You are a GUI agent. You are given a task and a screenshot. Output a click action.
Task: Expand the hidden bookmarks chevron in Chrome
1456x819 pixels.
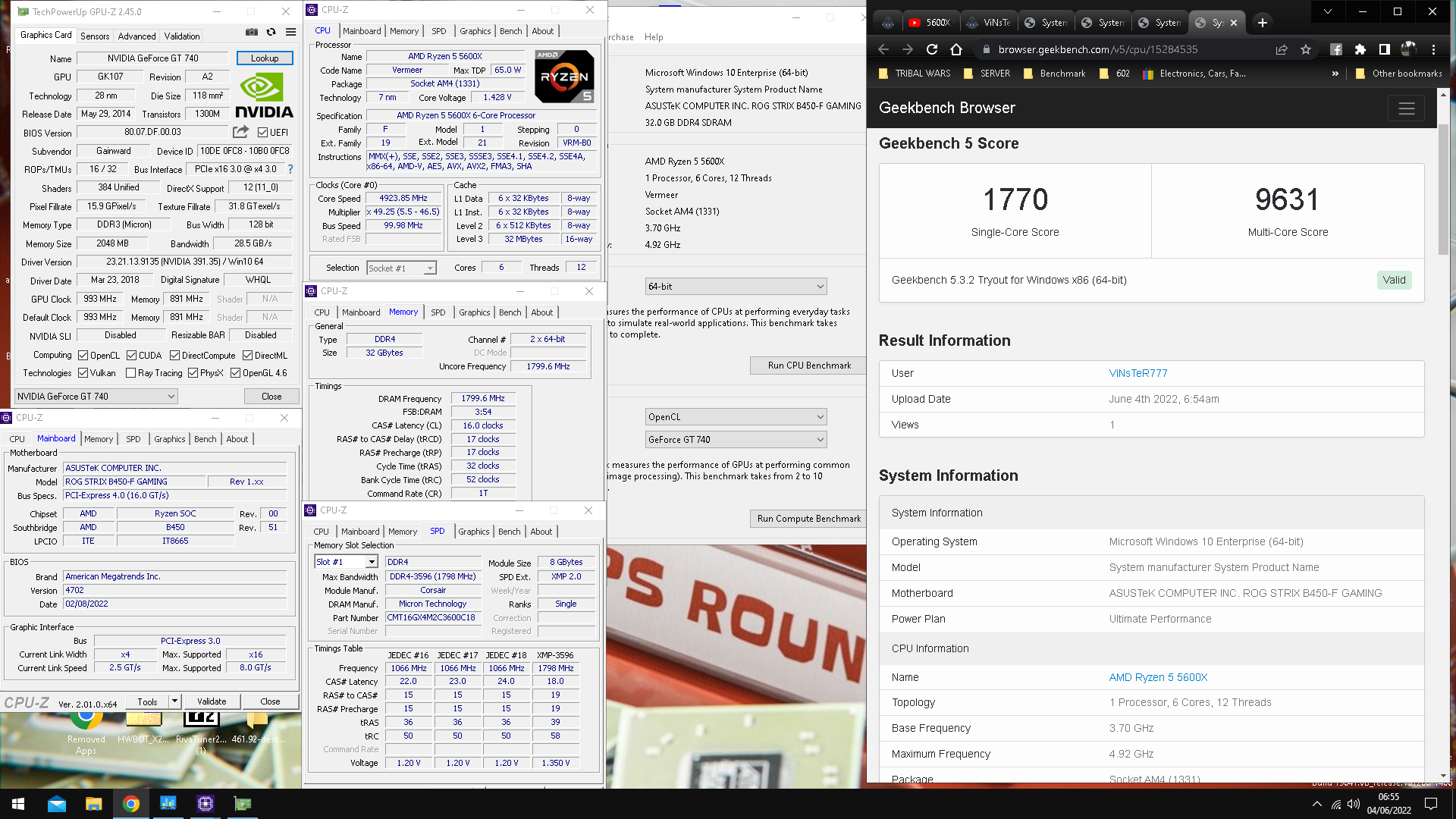click(1335, 74)
